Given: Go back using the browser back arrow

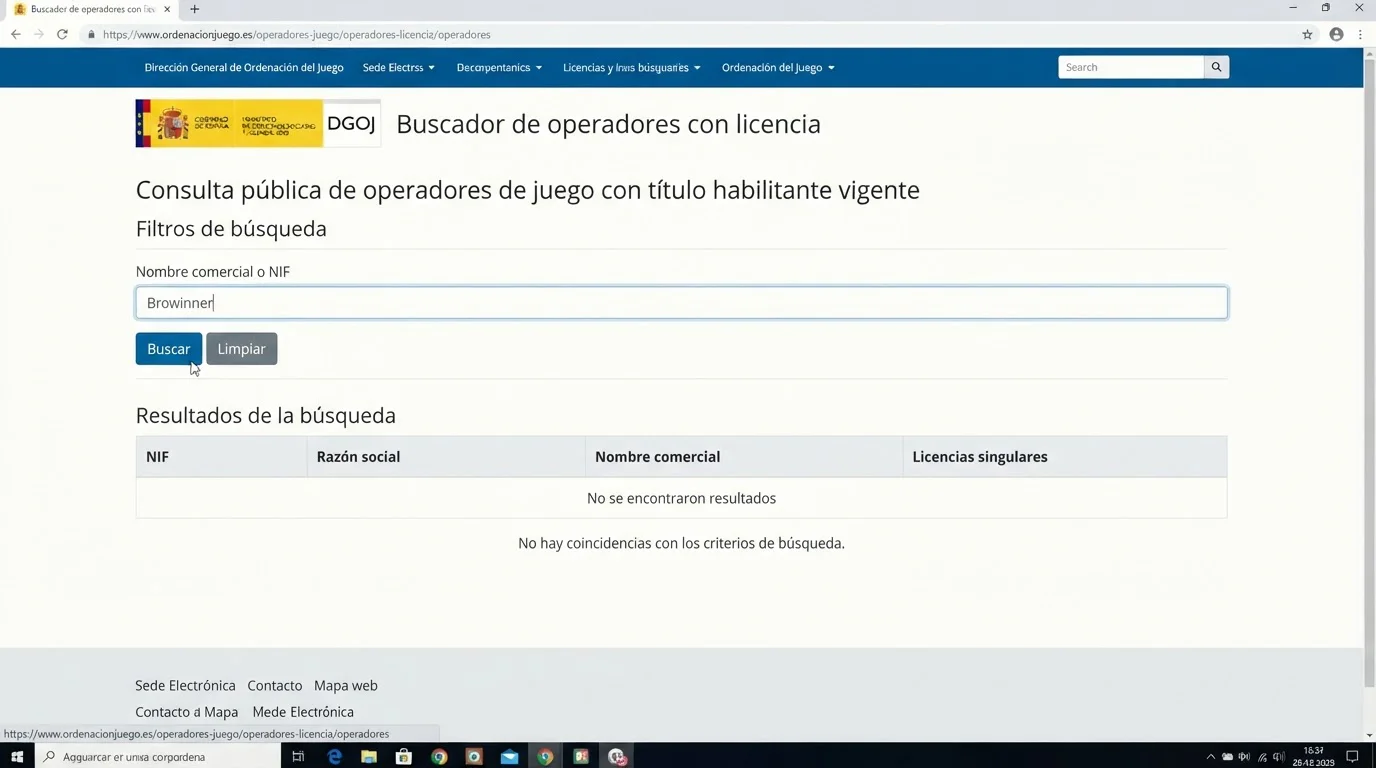Looking at the screenshot, I should [x=15, y=34].
